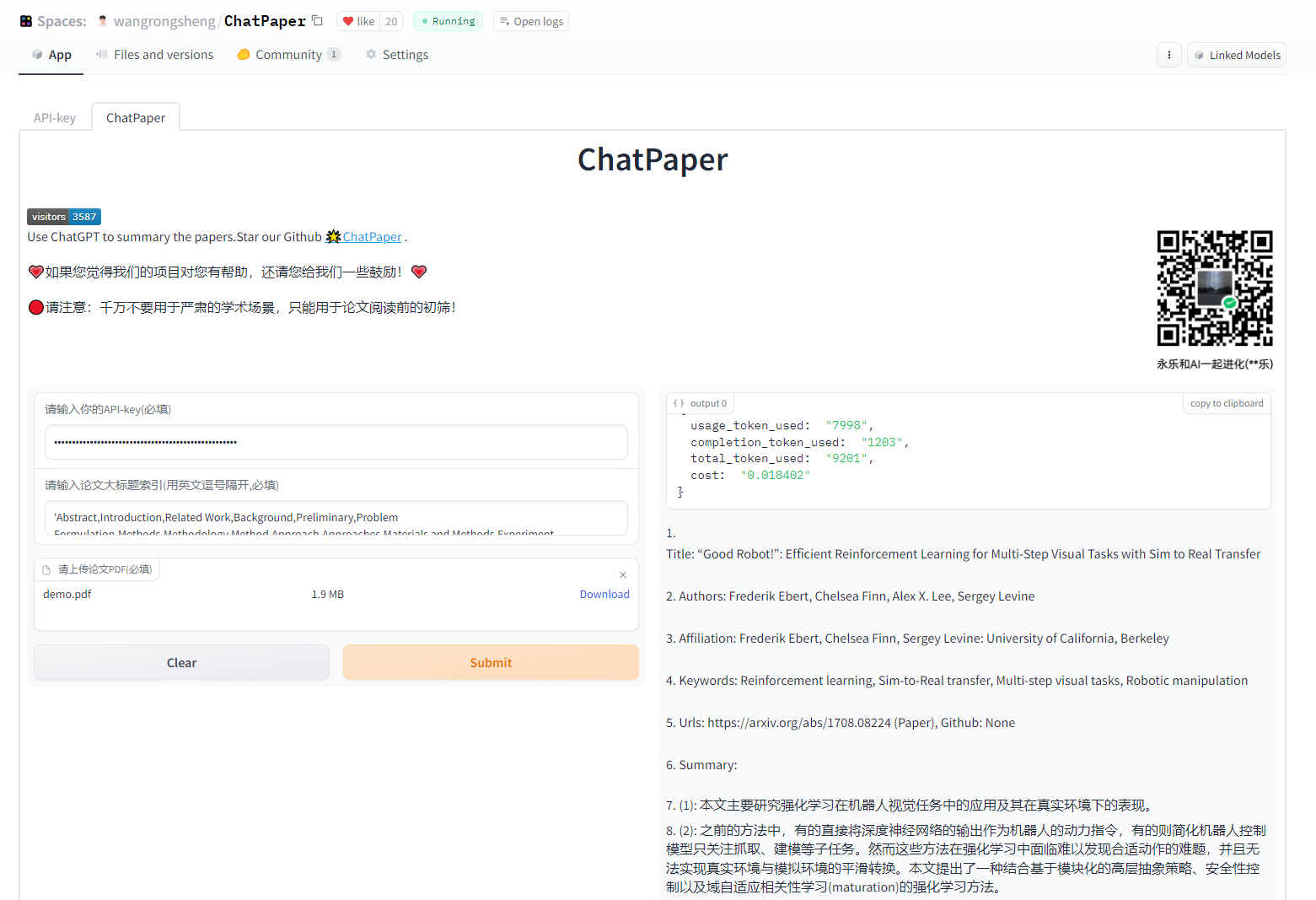Screen dimensions: 1316x900
Task: Open the API-key tab
Action: coord(54,117)
